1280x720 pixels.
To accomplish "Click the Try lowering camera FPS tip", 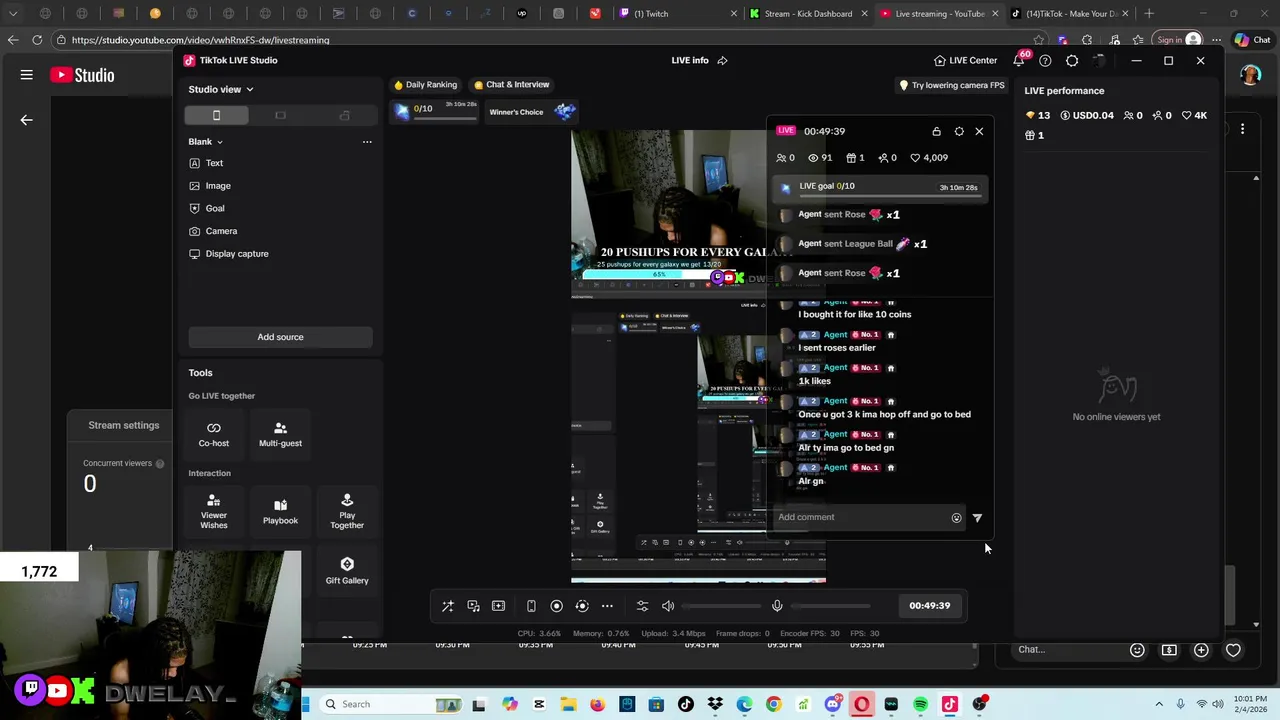I will 952,86.
